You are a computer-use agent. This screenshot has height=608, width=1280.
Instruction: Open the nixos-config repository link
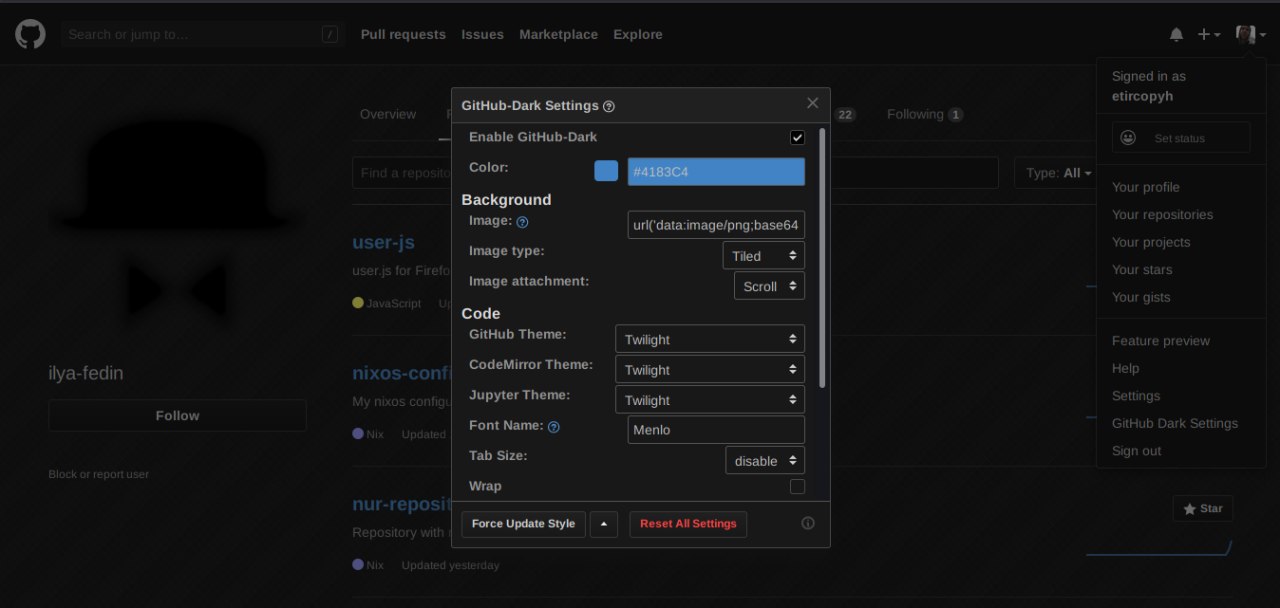(x=402, y=373)
